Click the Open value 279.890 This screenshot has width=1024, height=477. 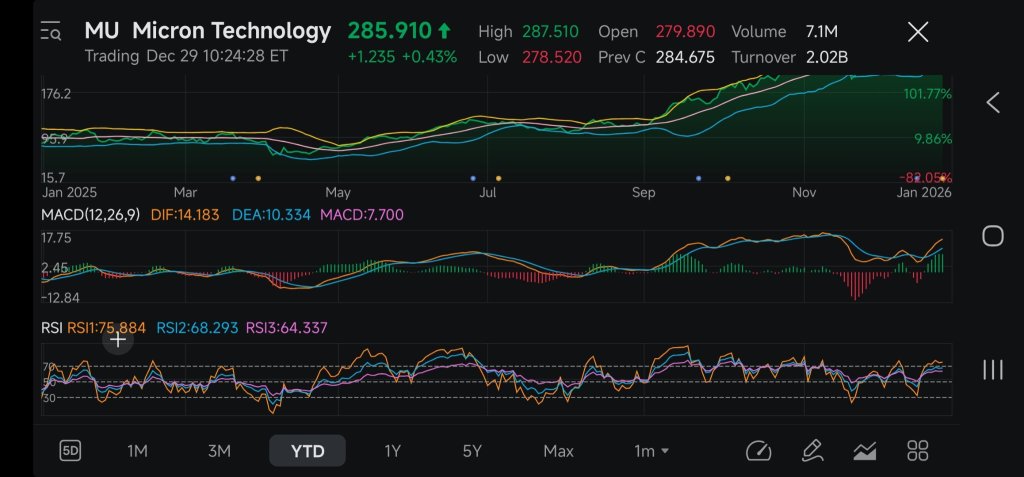coord(685,31)
